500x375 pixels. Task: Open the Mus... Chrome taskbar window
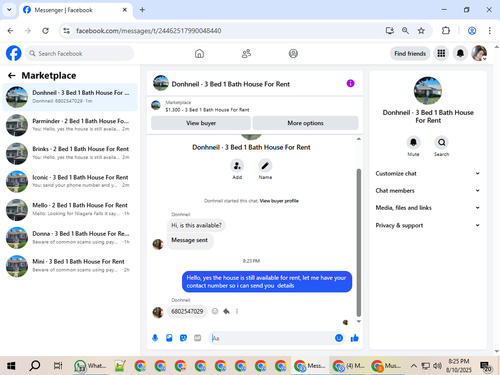(x=387, y=366)
